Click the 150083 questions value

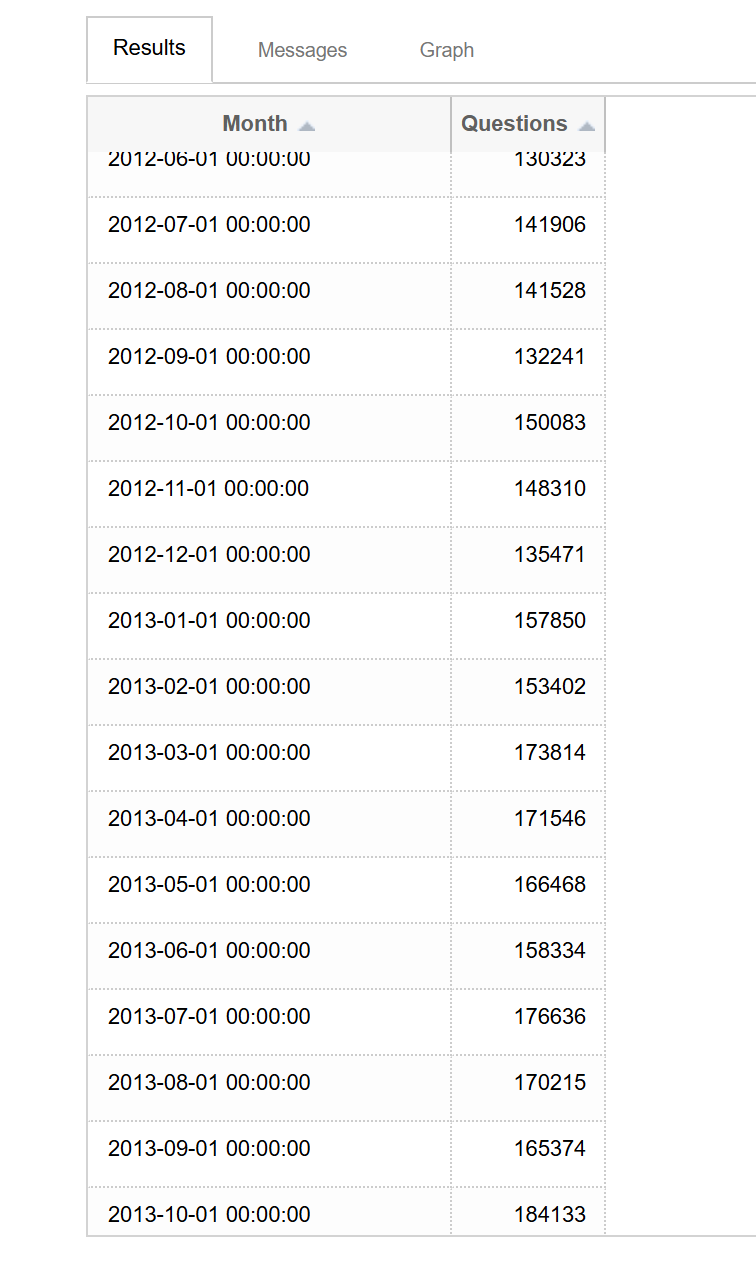tap(550, 422)
